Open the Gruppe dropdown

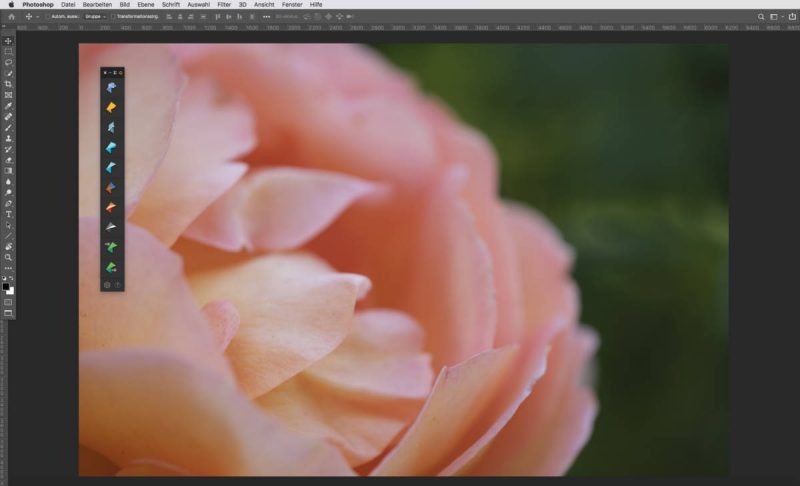click(95, 17)
